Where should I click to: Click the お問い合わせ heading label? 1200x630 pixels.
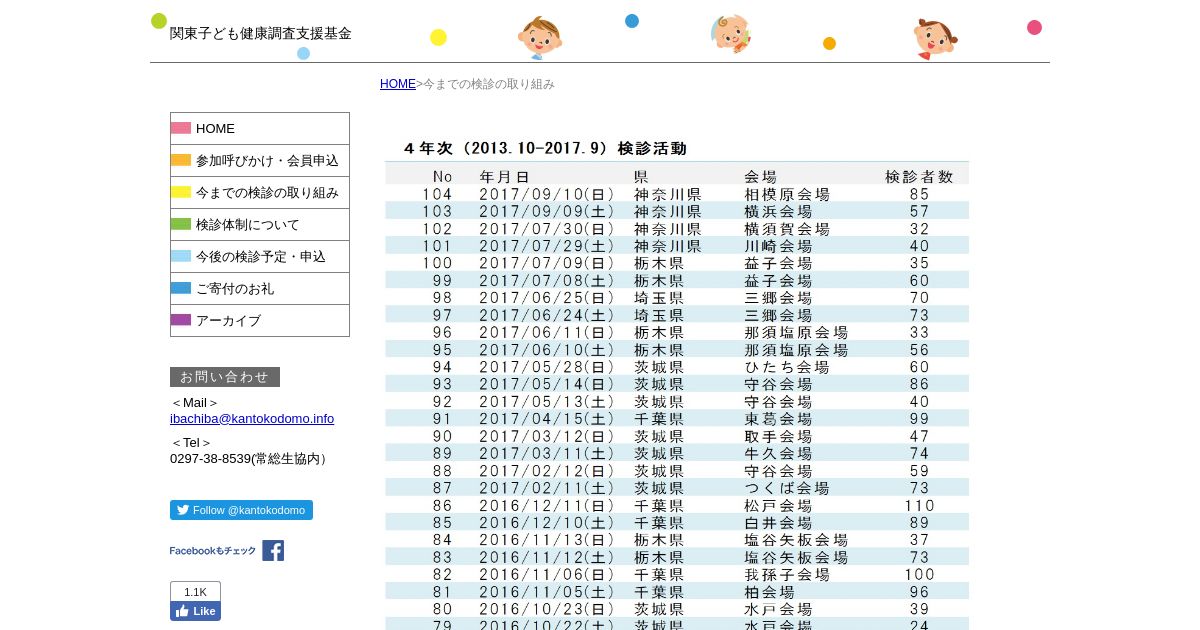pyautogui.click(x=225, y=377)
